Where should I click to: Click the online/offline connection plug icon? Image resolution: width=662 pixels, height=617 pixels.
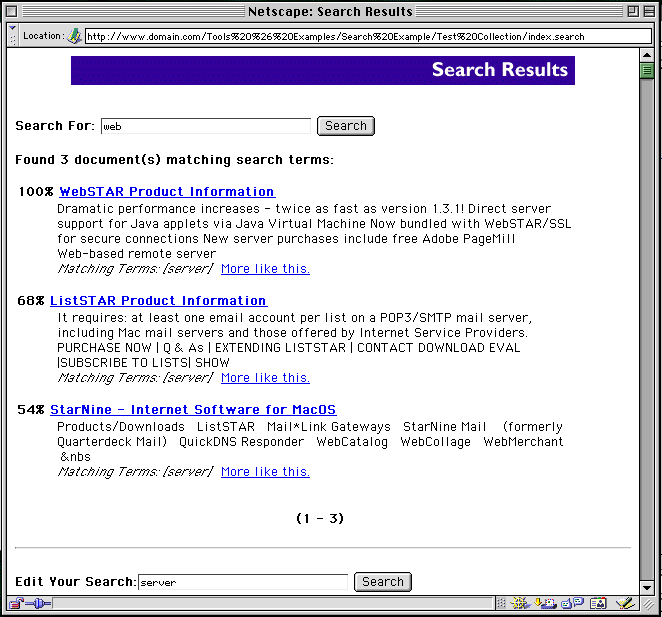[x=38, y=603]
